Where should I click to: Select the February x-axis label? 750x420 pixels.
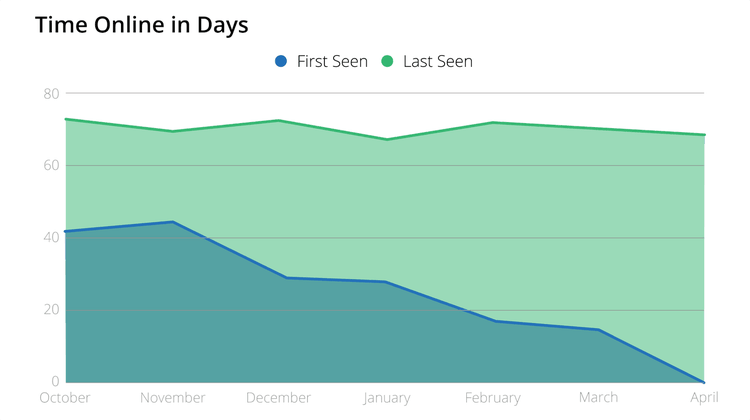tap(492, 397)
